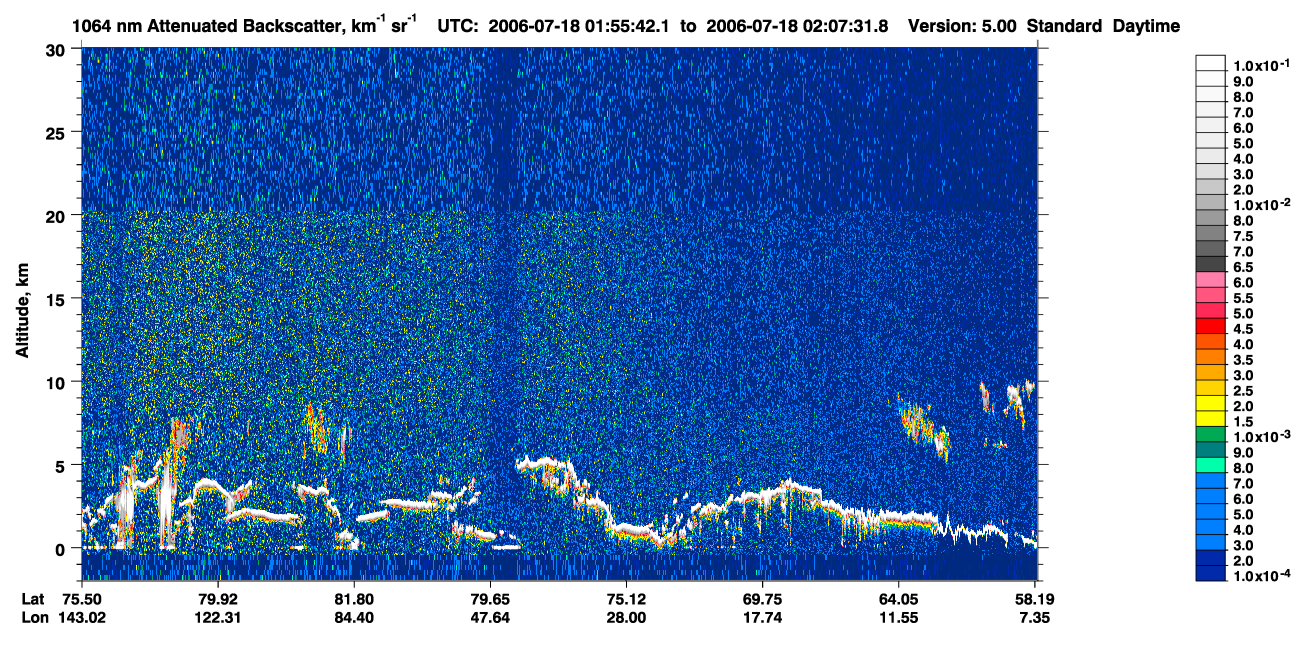Click the color scale label "1.0x10-4"
This screenshot has height=667, width=1300.
click(x=1261, y=575)
